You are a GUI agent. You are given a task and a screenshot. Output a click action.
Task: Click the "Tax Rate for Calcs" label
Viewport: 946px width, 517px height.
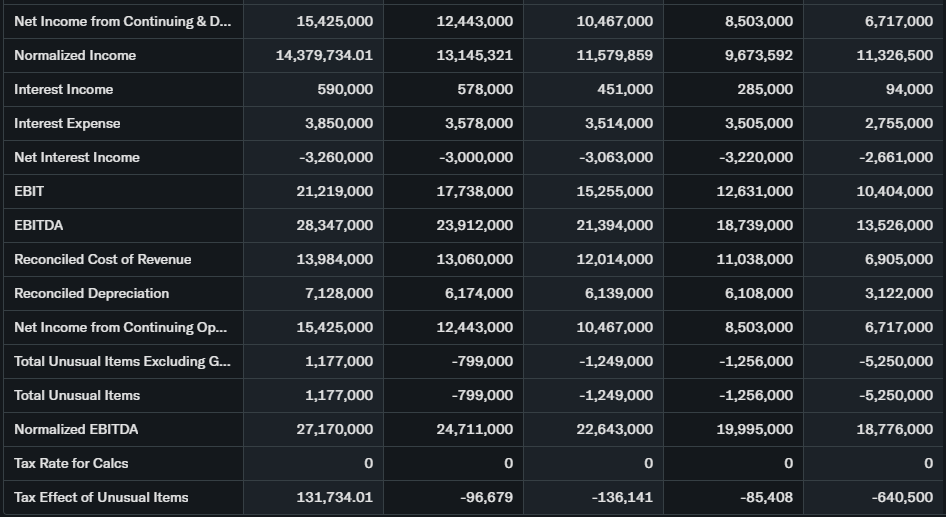(71, 463)
